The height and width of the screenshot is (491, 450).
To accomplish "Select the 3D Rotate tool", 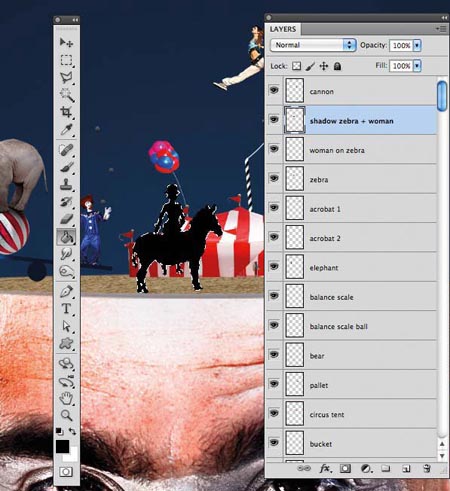I will (x=66, y=363).
